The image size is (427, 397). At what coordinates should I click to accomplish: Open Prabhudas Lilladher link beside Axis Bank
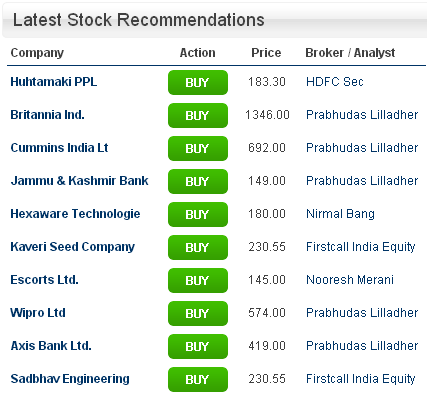tap(362, 346)
